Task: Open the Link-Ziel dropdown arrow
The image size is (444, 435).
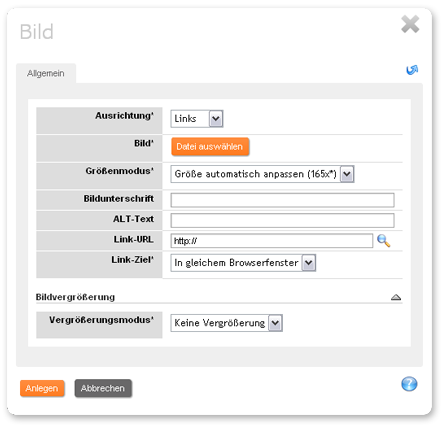Action: coord(309,263)
